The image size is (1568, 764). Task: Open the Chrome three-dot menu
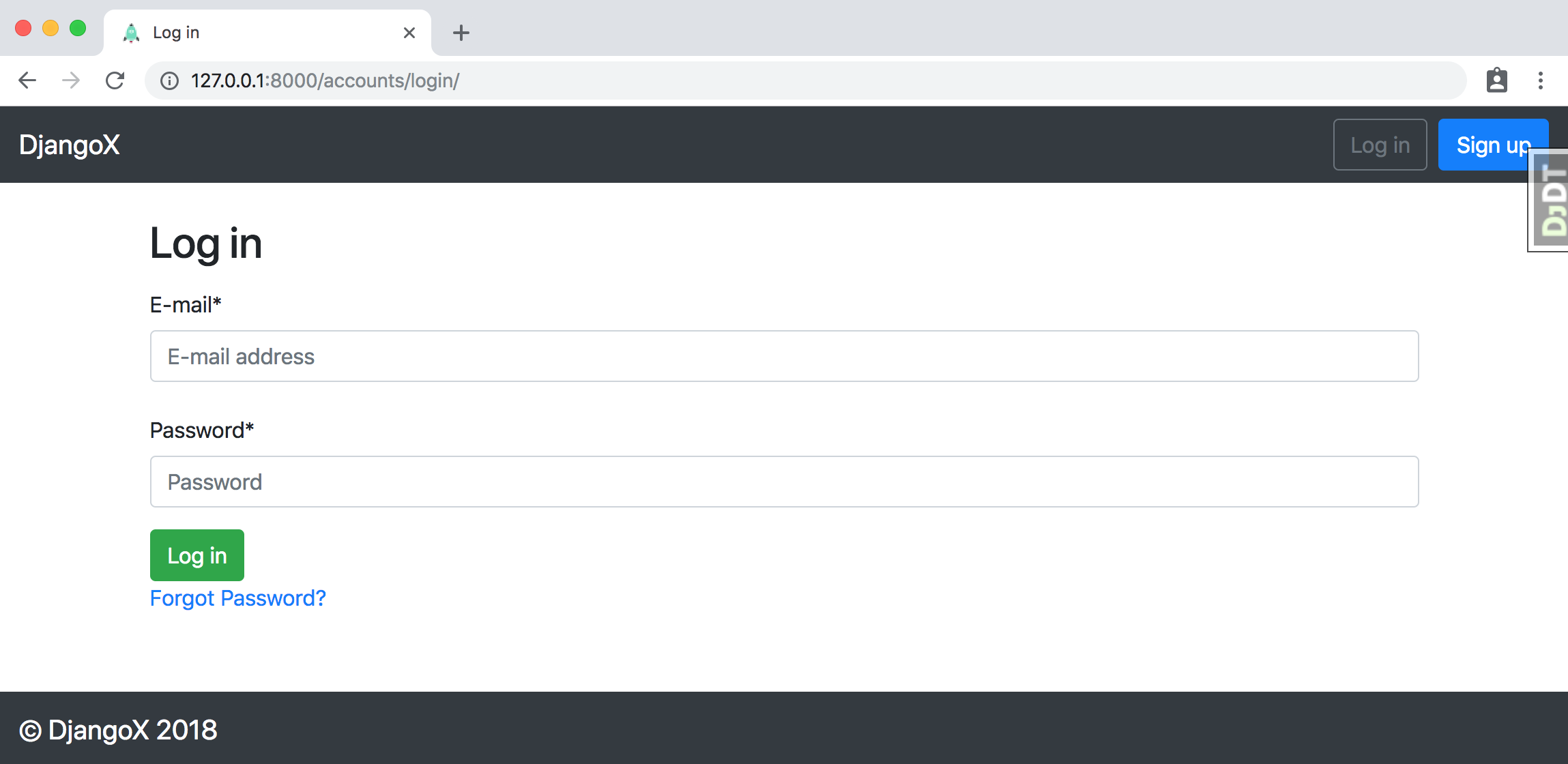coord(1540,80)
